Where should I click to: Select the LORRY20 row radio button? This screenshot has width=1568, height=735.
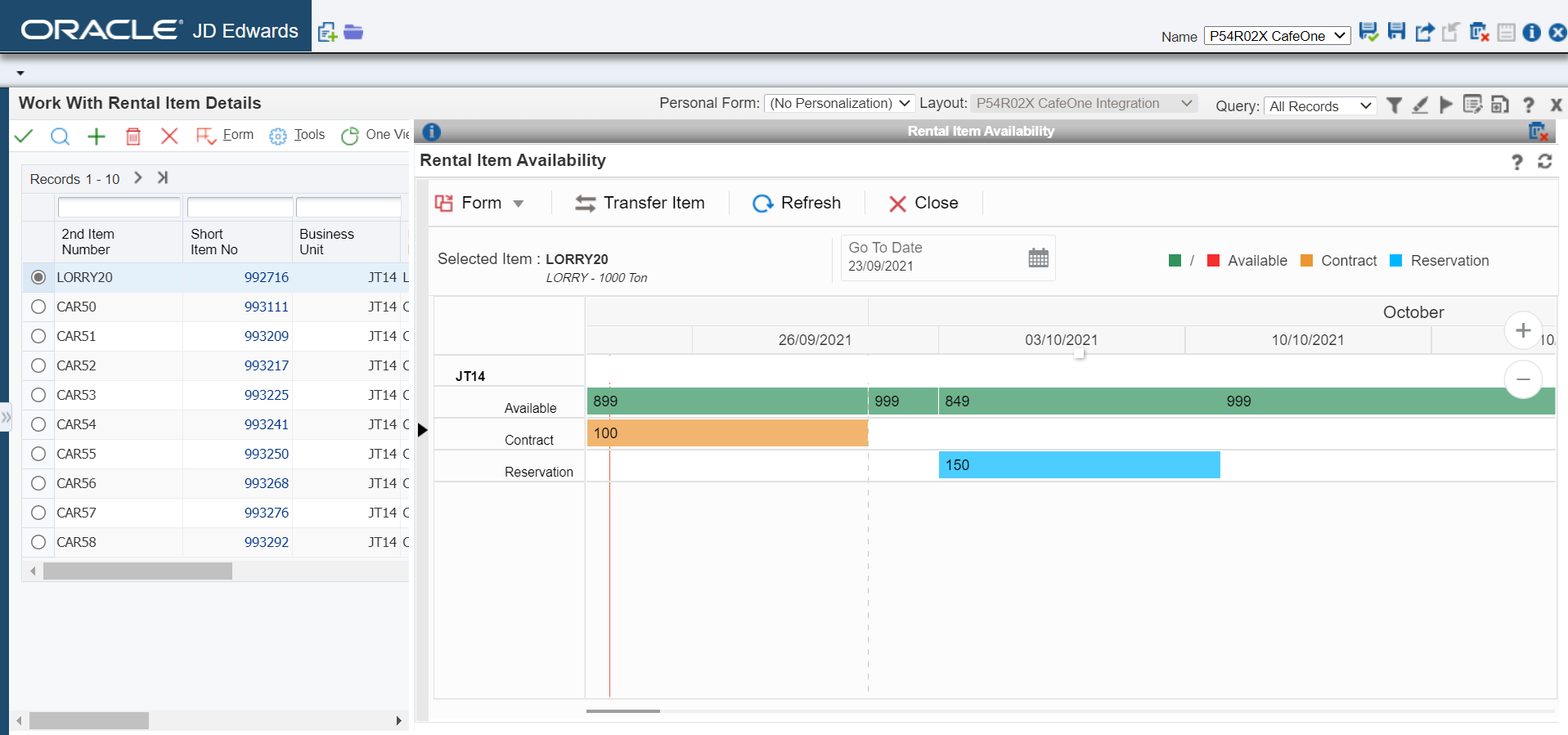click(38, 277)
